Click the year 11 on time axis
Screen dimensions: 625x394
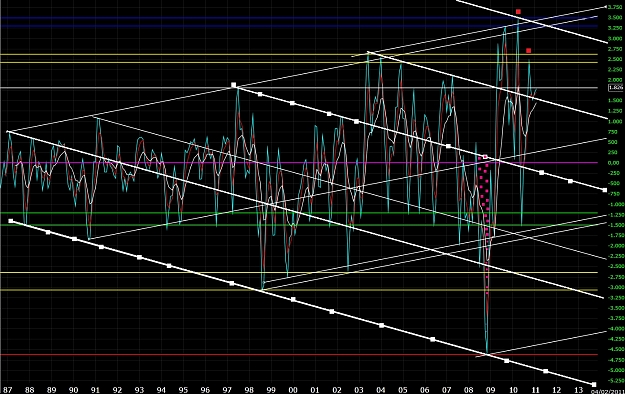coord(535,390)
